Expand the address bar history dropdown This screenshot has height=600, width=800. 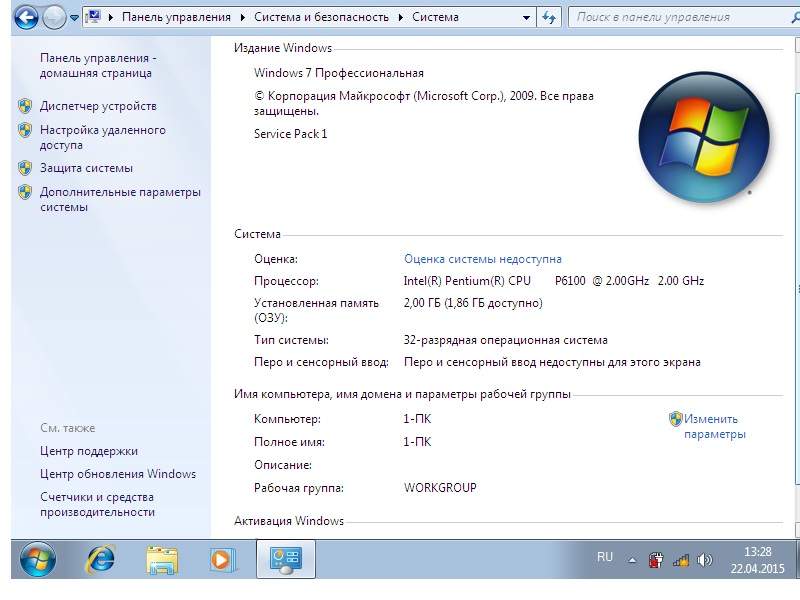point(525,17)
